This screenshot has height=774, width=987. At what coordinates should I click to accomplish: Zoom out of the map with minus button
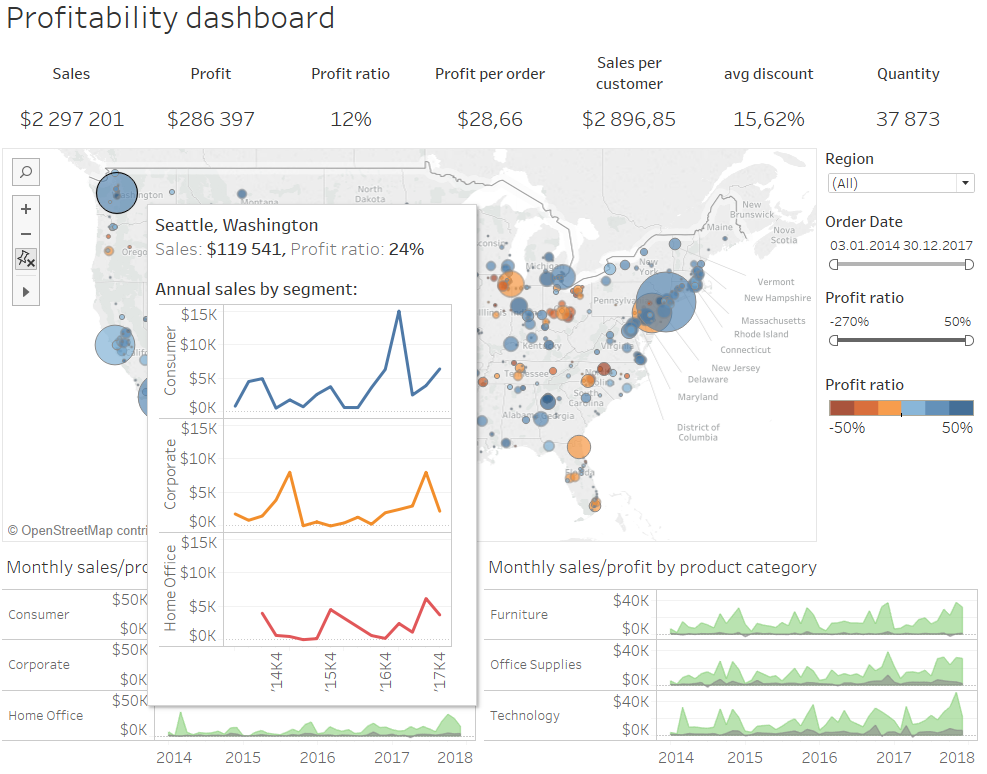click(26, 233)
